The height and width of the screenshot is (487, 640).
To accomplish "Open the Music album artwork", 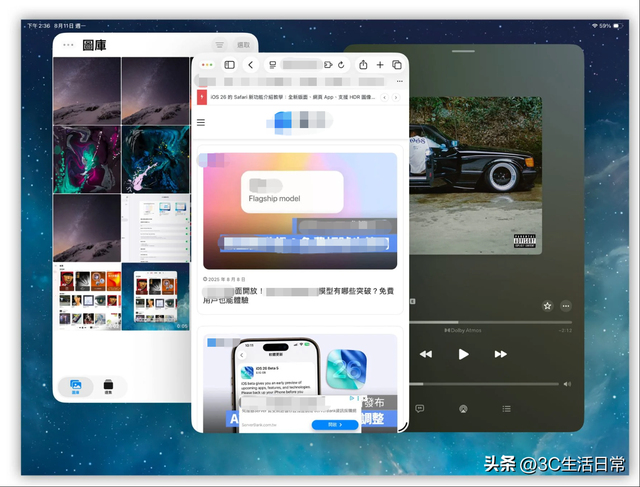I will tap(476, 176).
